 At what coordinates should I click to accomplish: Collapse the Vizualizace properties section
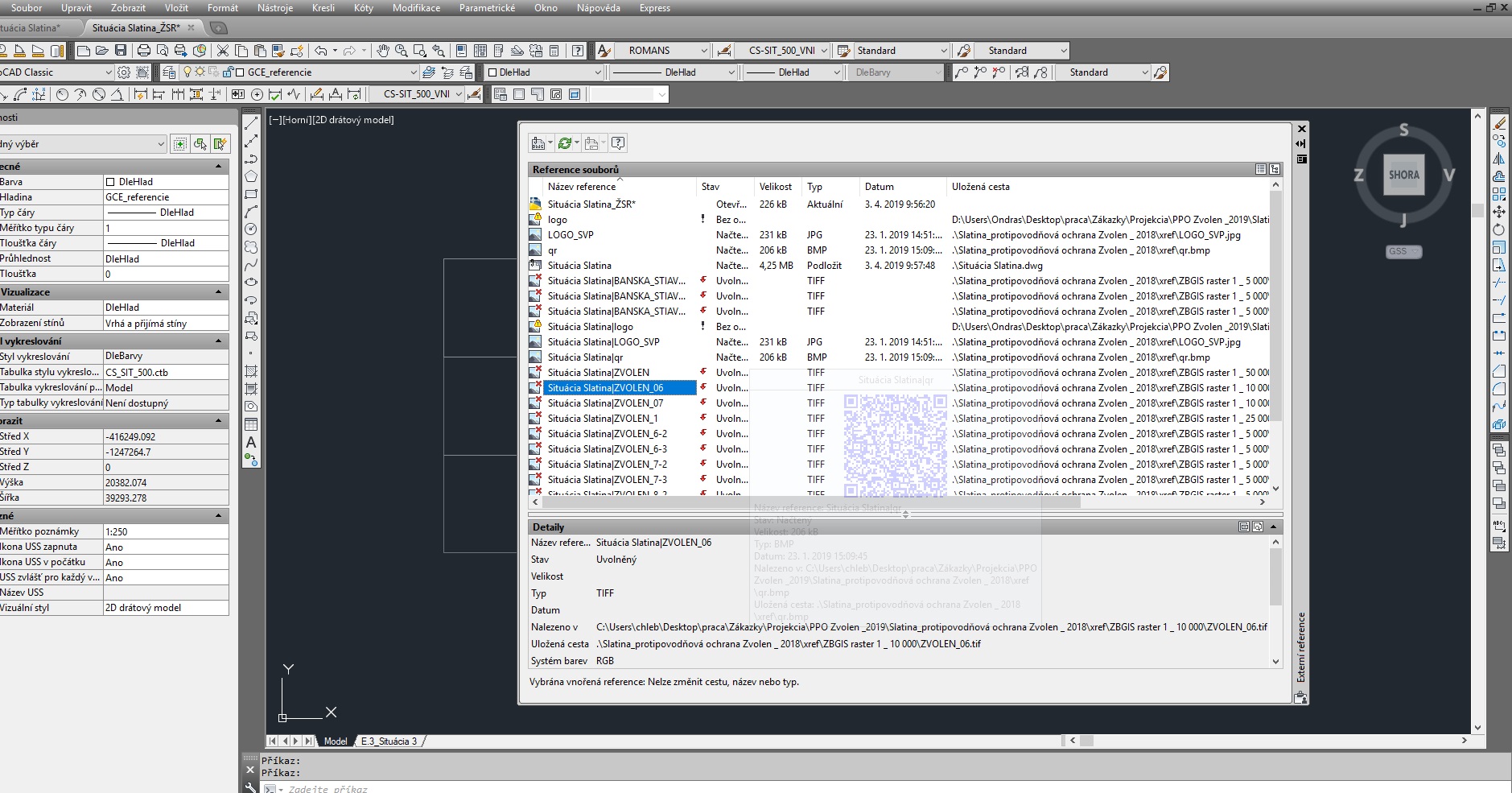pos(218,292)
